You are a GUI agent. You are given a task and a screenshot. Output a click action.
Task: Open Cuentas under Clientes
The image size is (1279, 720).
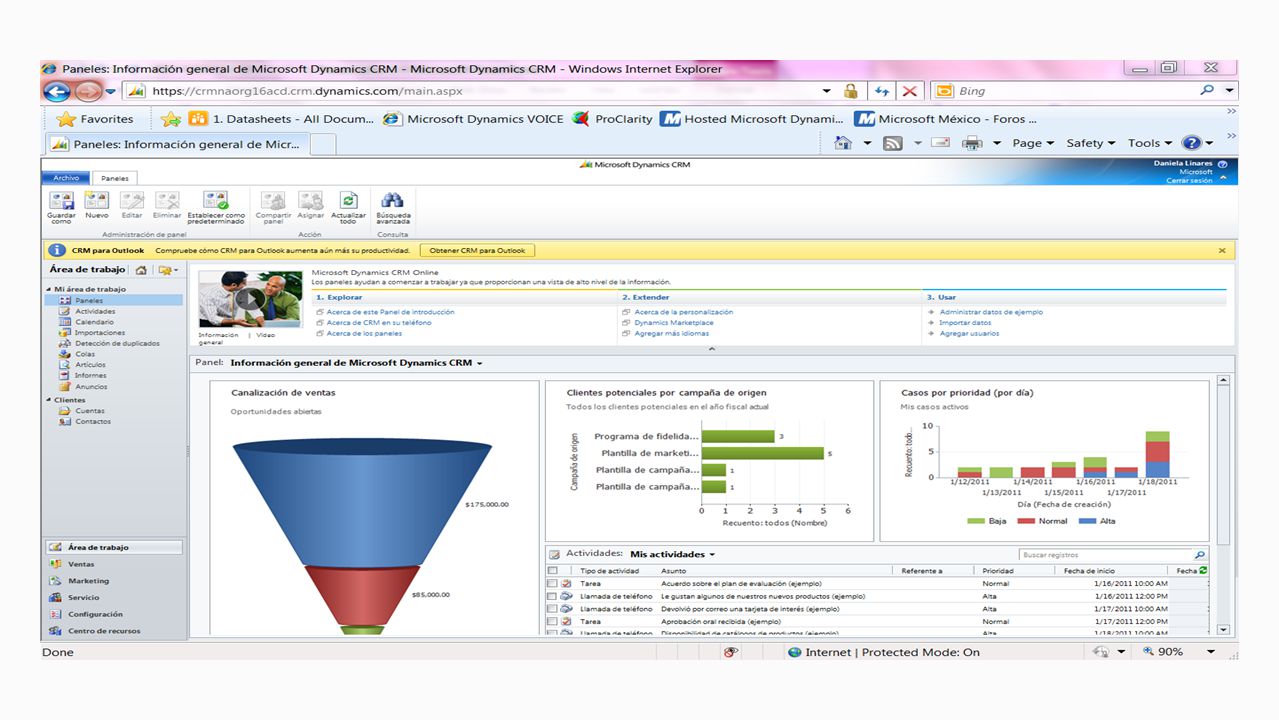pyautogui.click(x=90, y=411)
